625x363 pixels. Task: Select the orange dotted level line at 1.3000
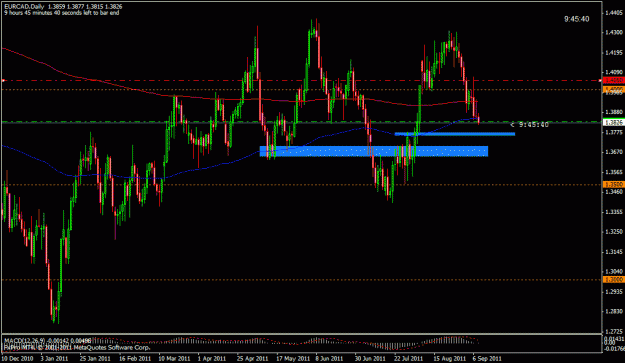(x=301, y=280)
